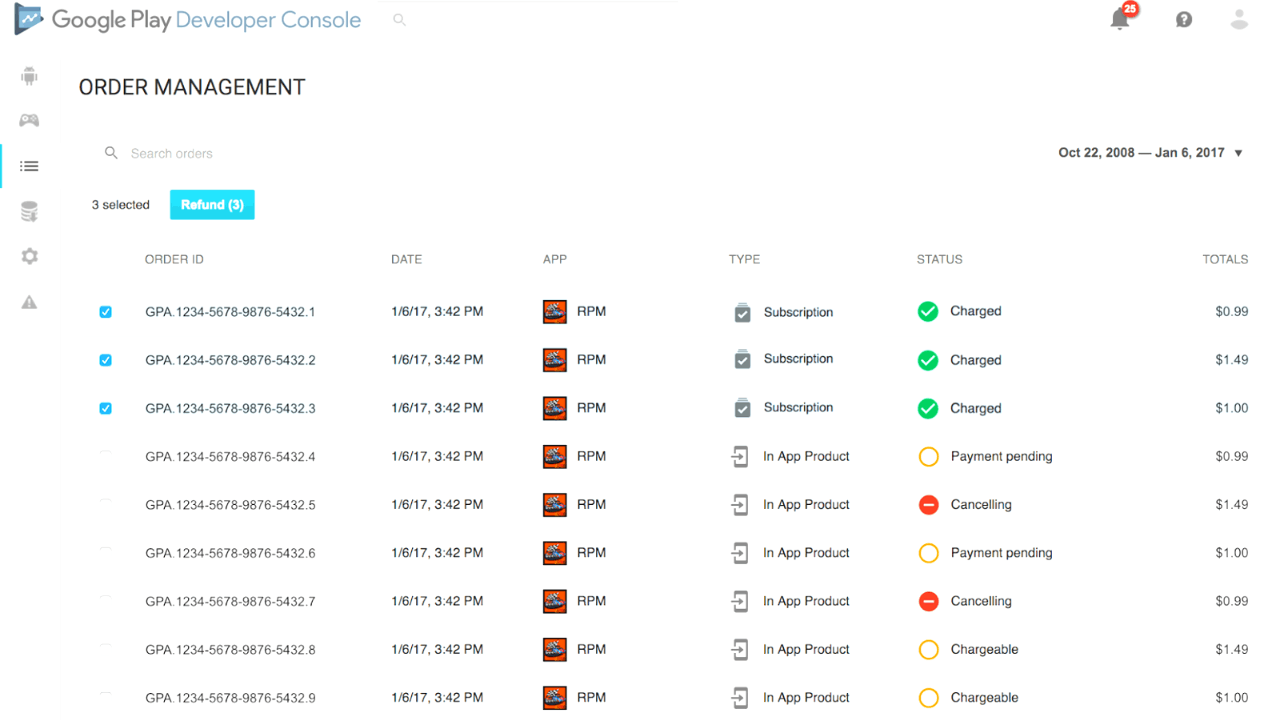Click the red Cancelling icon for order 5432.7
The width and height of the screenshot is (1280, 720).
(928, 601)
